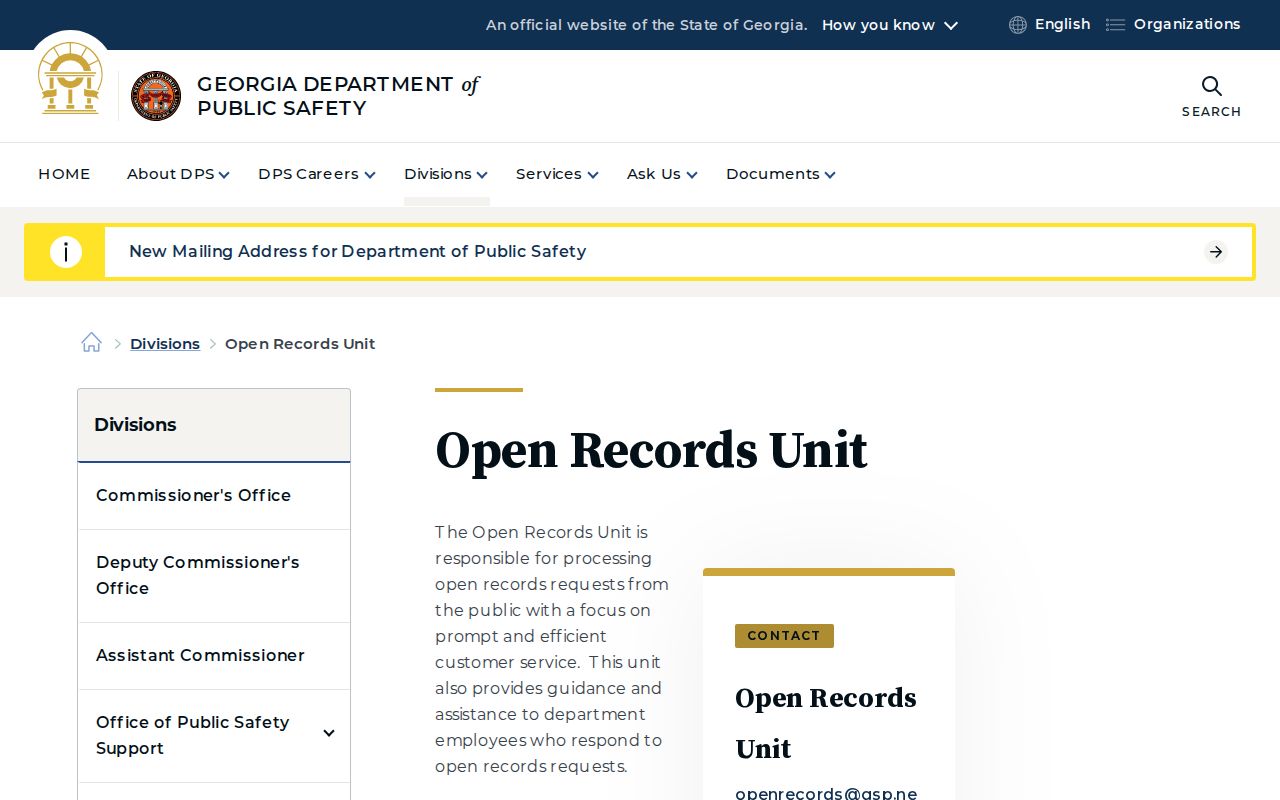This screenshot has width=1280, height=800.
Task: Open New Mailing Address for Department of Public Safety
Action: [x=357, y=252]
